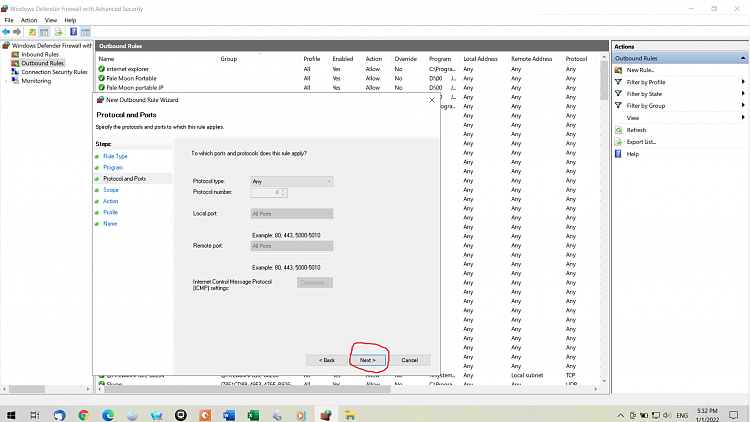
Task: Open the Local port dropdown
Action: coord(292,213)
